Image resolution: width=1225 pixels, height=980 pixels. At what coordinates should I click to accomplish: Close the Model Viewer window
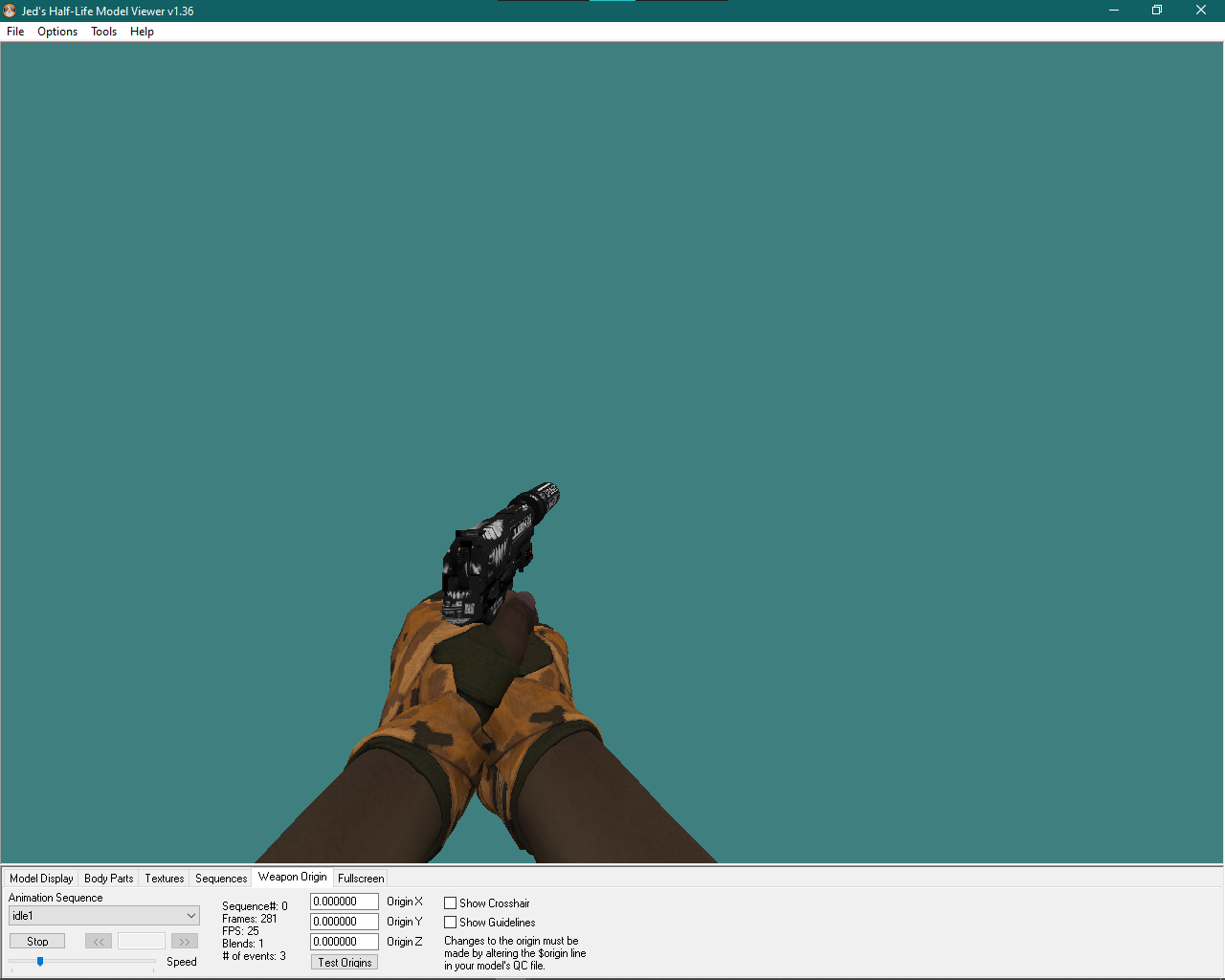point(1201,11)
